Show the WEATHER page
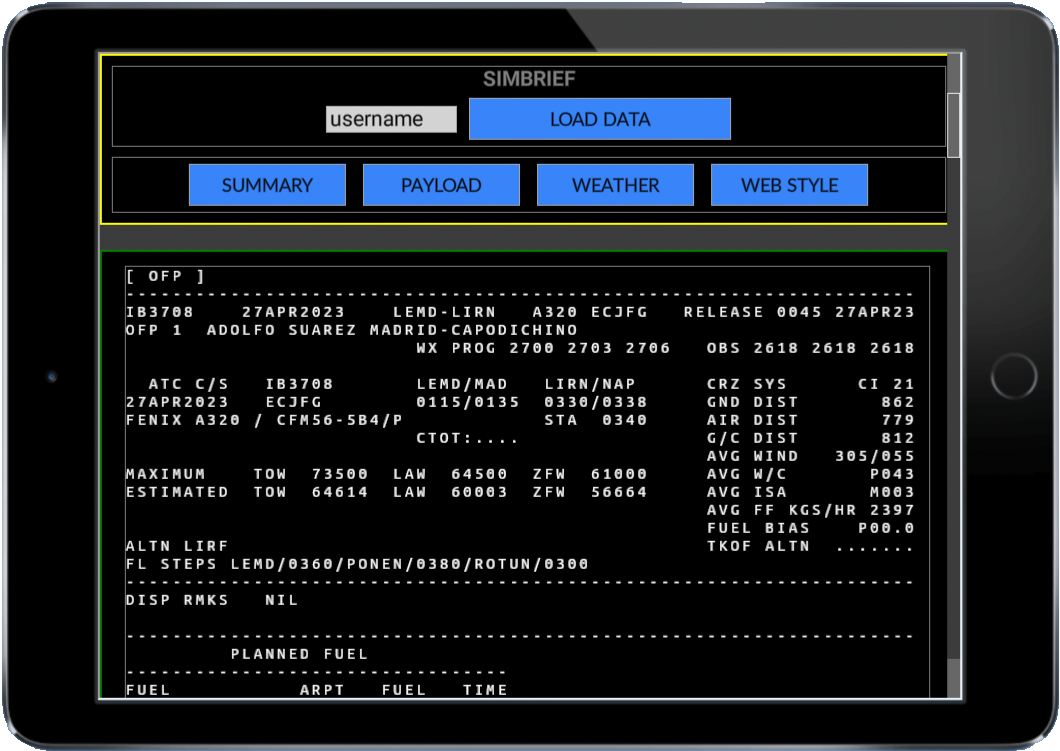1060x751 pixels. [615, 185]
